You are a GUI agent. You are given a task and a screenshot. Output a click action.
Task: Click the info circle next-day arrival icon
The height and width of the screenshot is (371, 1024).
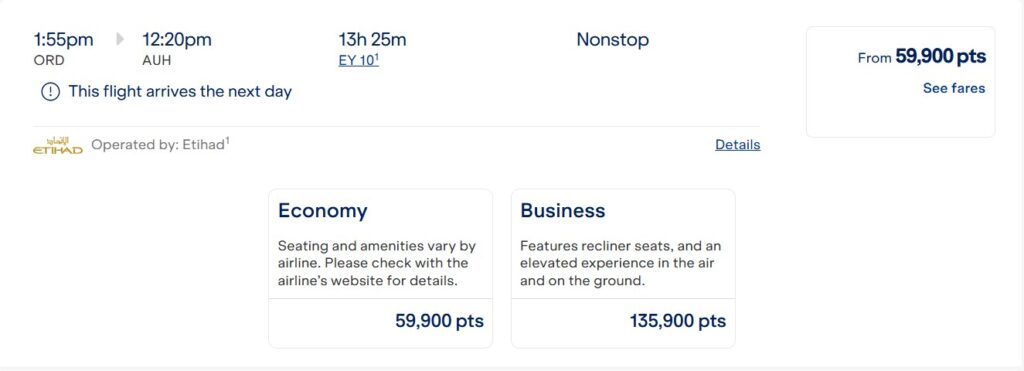(50, 92)
